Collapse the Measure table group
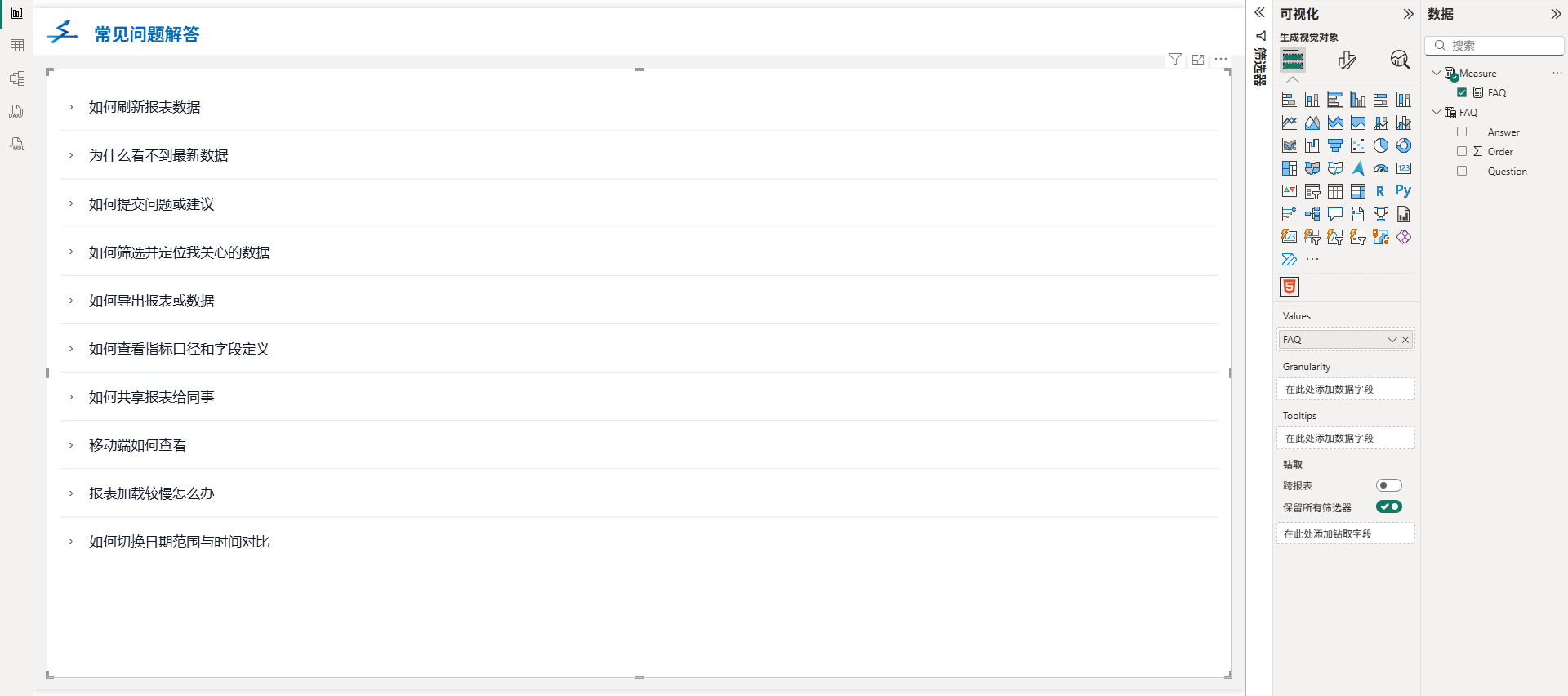 (1437, 74)
